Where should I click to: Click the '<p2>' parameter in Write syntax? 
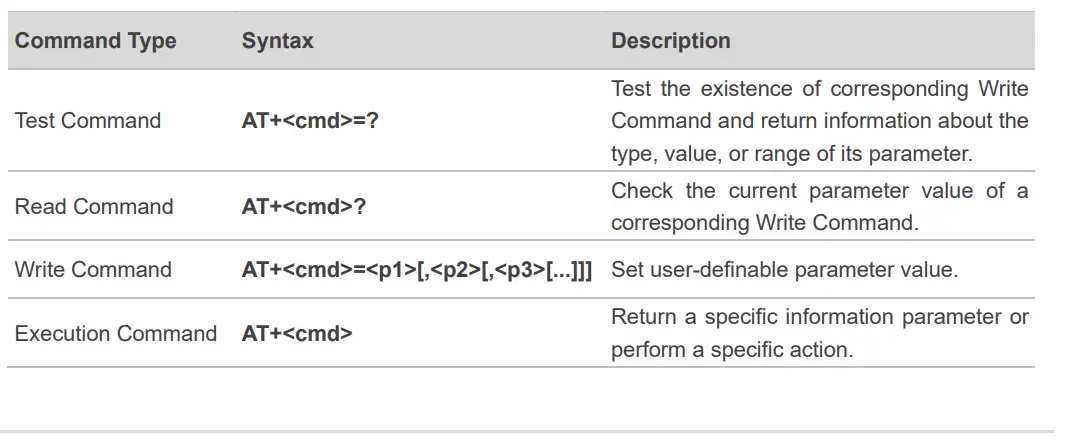pos(458,270)
